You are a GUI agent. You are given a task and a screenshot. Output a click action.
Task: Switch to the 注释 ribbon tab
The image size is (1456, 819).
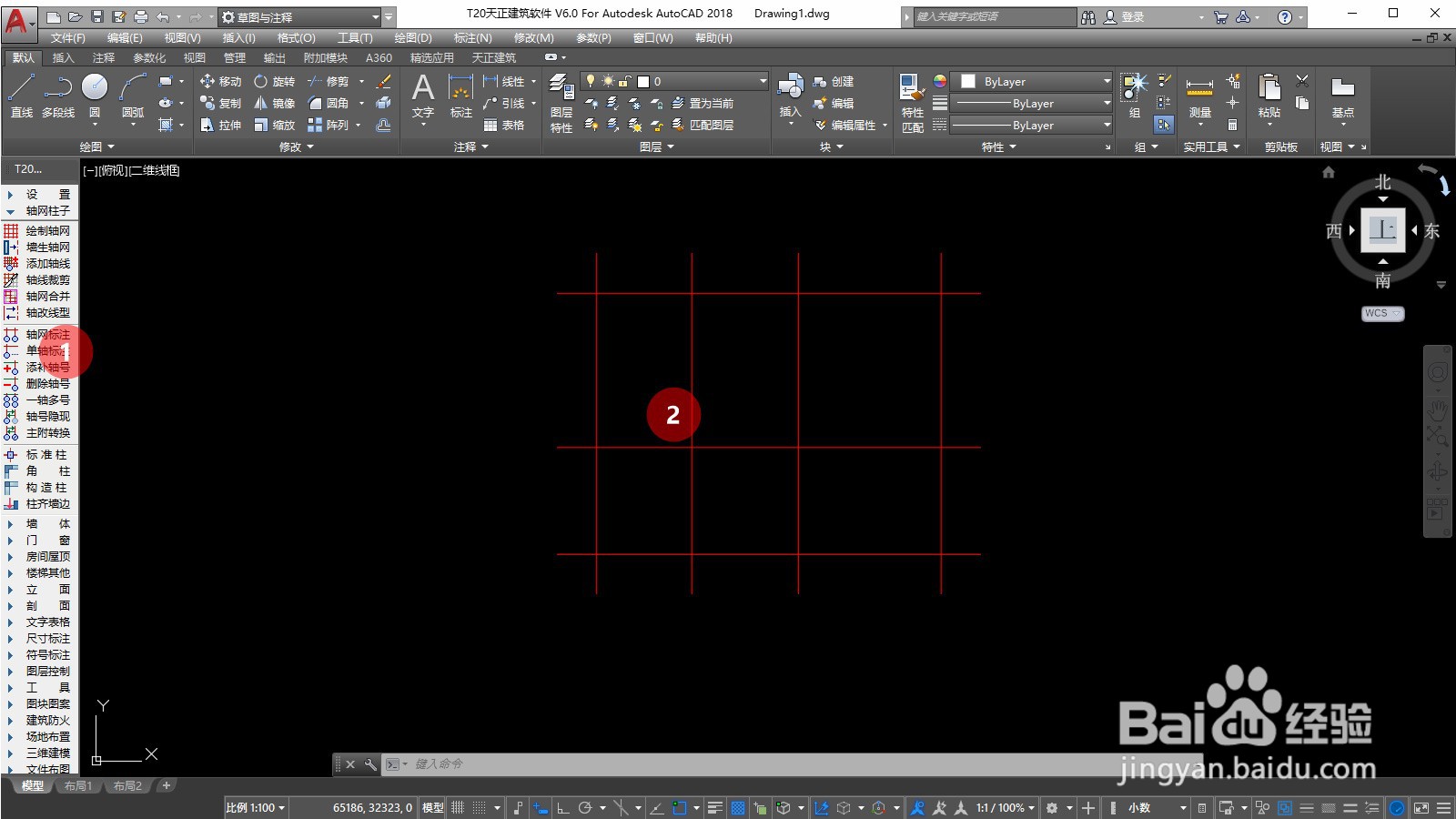point(103,57)
